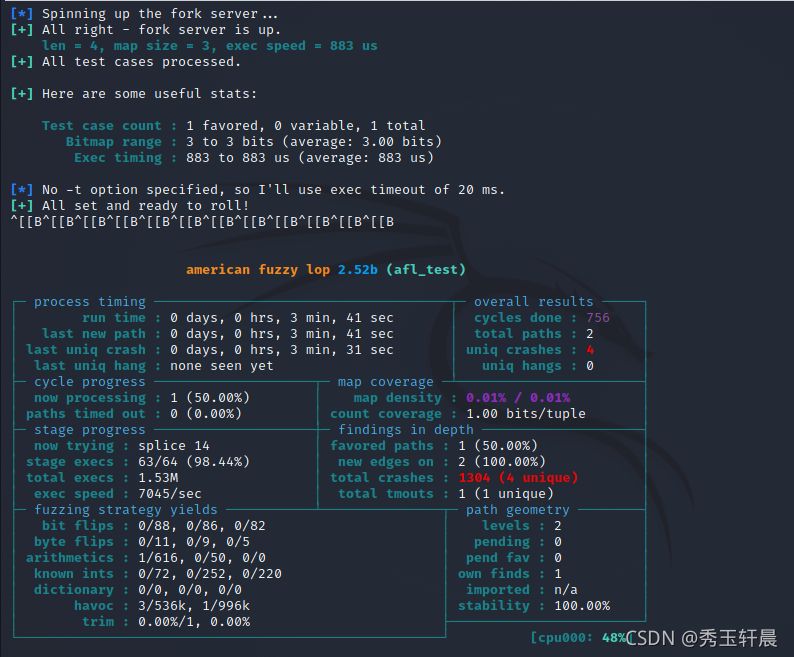This screenshot has height=657, width=794.
Task: Click the 'No -t option specified' line
Action: [x=258, y=190]
